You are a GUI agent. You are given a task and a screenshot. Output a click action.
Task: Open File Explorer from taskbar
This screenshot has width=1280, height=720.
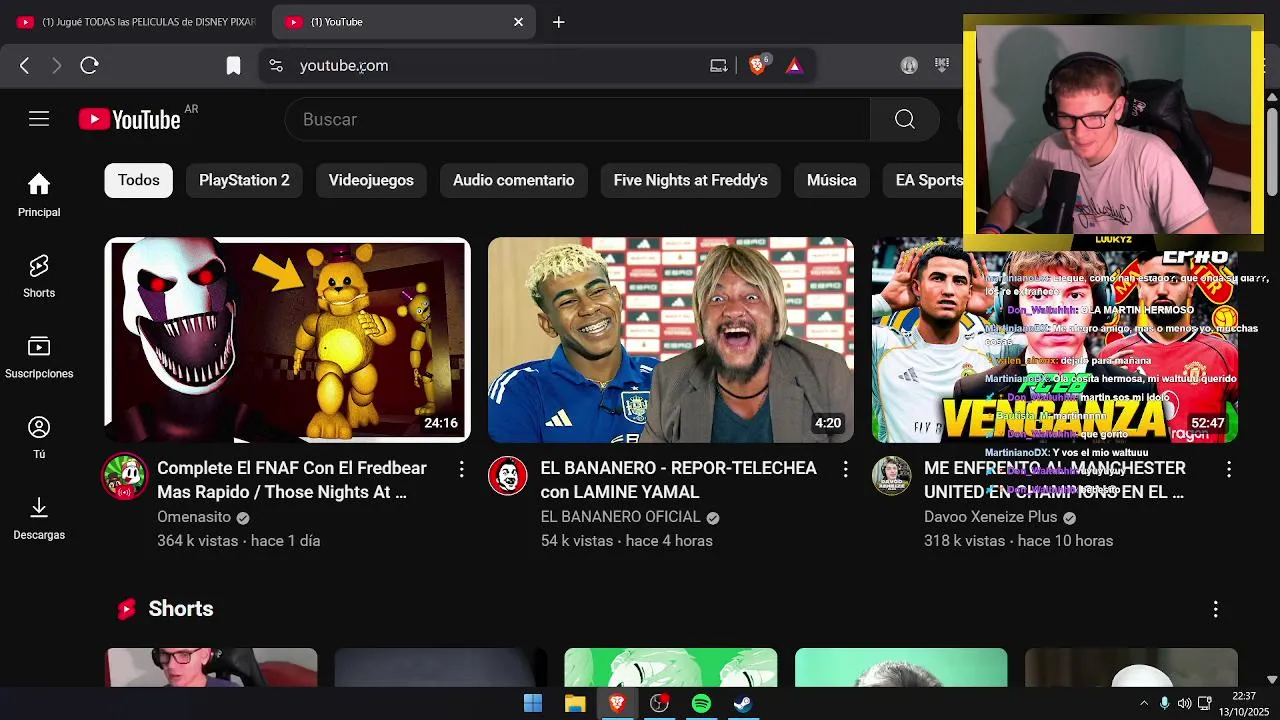(x=575, y=704)
